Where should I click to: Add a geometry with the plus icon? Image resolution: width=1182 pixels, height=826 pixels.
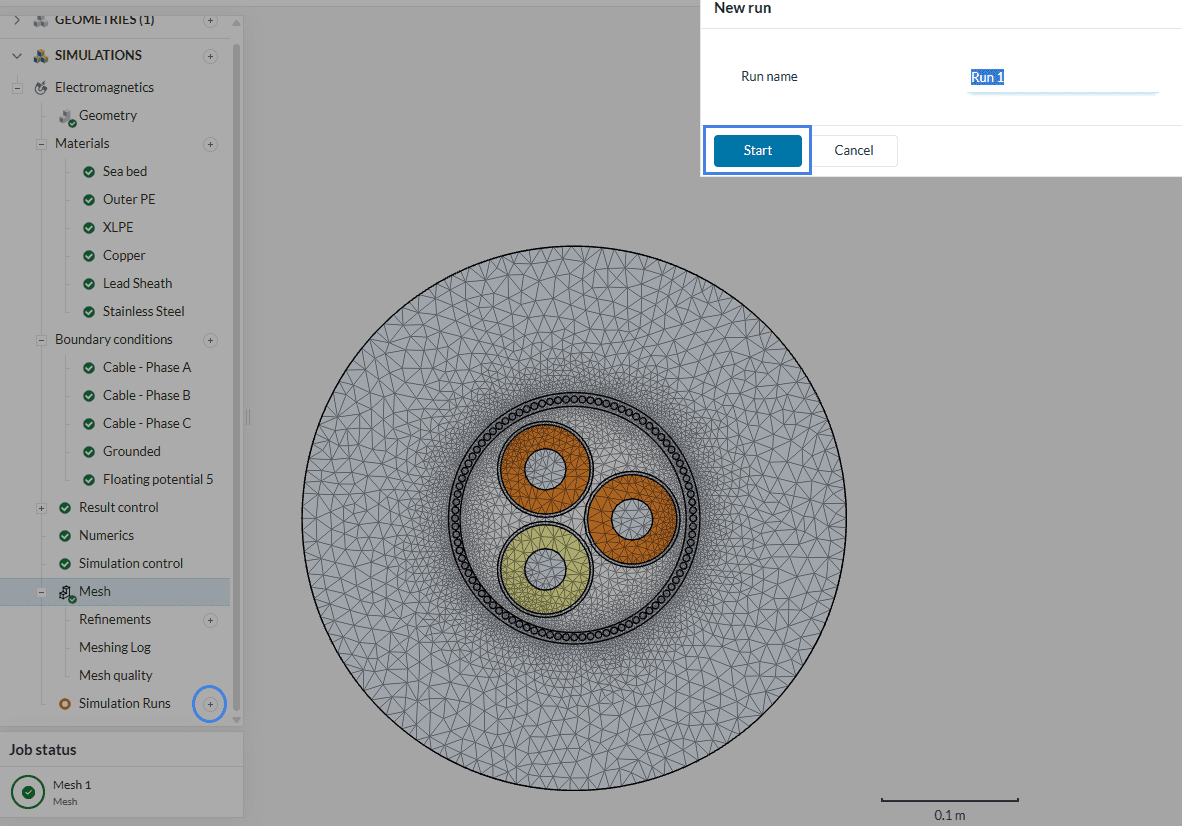click(x=210, y=20)
